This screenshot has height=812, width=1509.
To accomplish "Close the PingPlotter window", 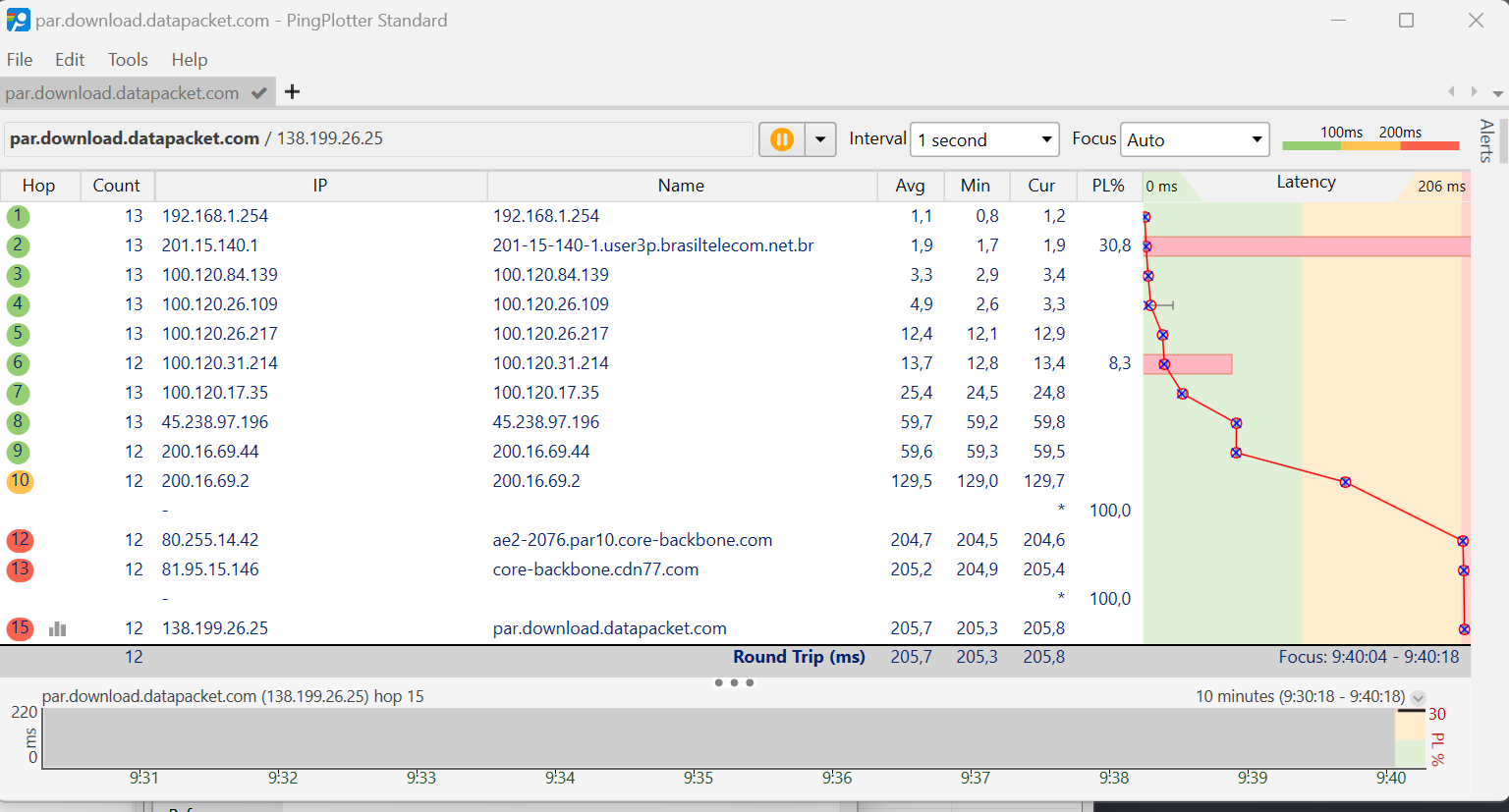I will click(1476, 20).
